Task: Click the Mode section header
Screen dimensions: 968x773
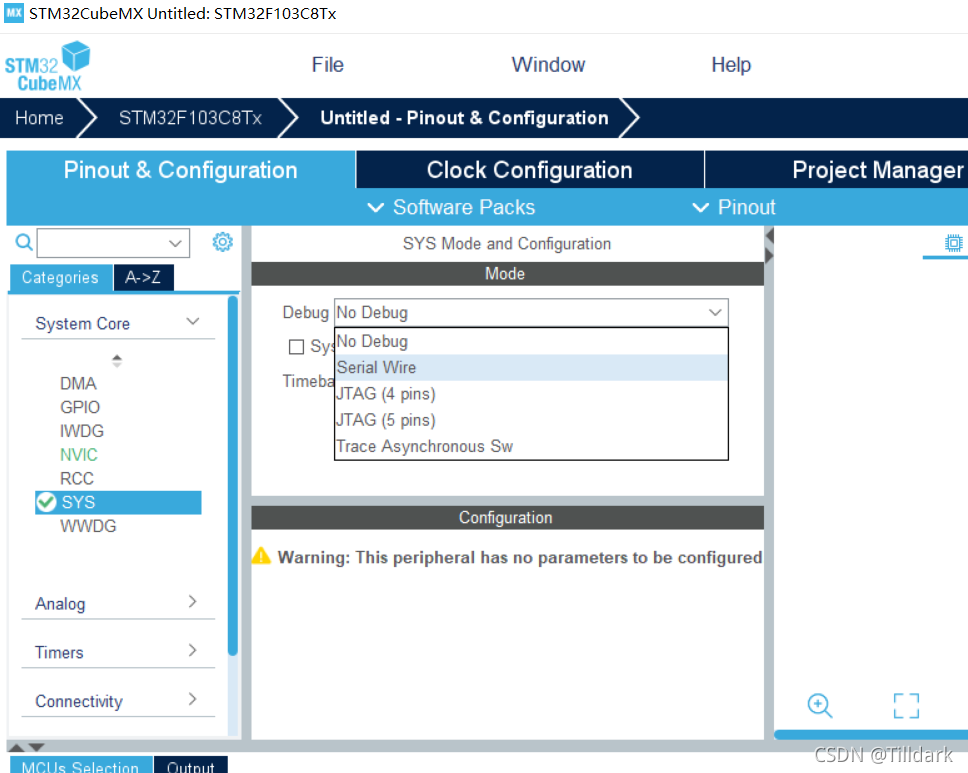Action: point(507,274)
